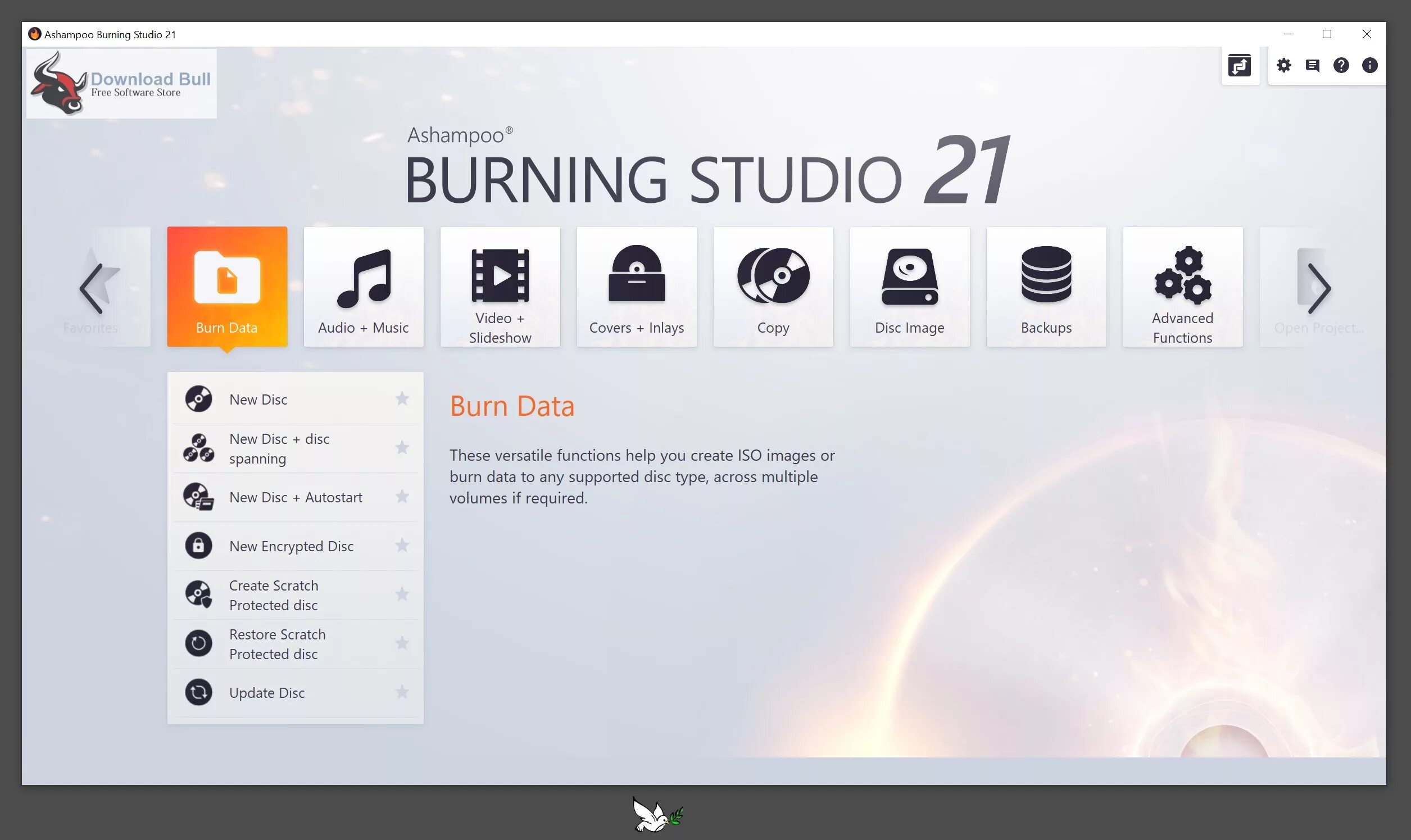This screenshot has width=1411, height=840.
Task: Toggle favorite star for New Disc
Action: tap(402, 399)
